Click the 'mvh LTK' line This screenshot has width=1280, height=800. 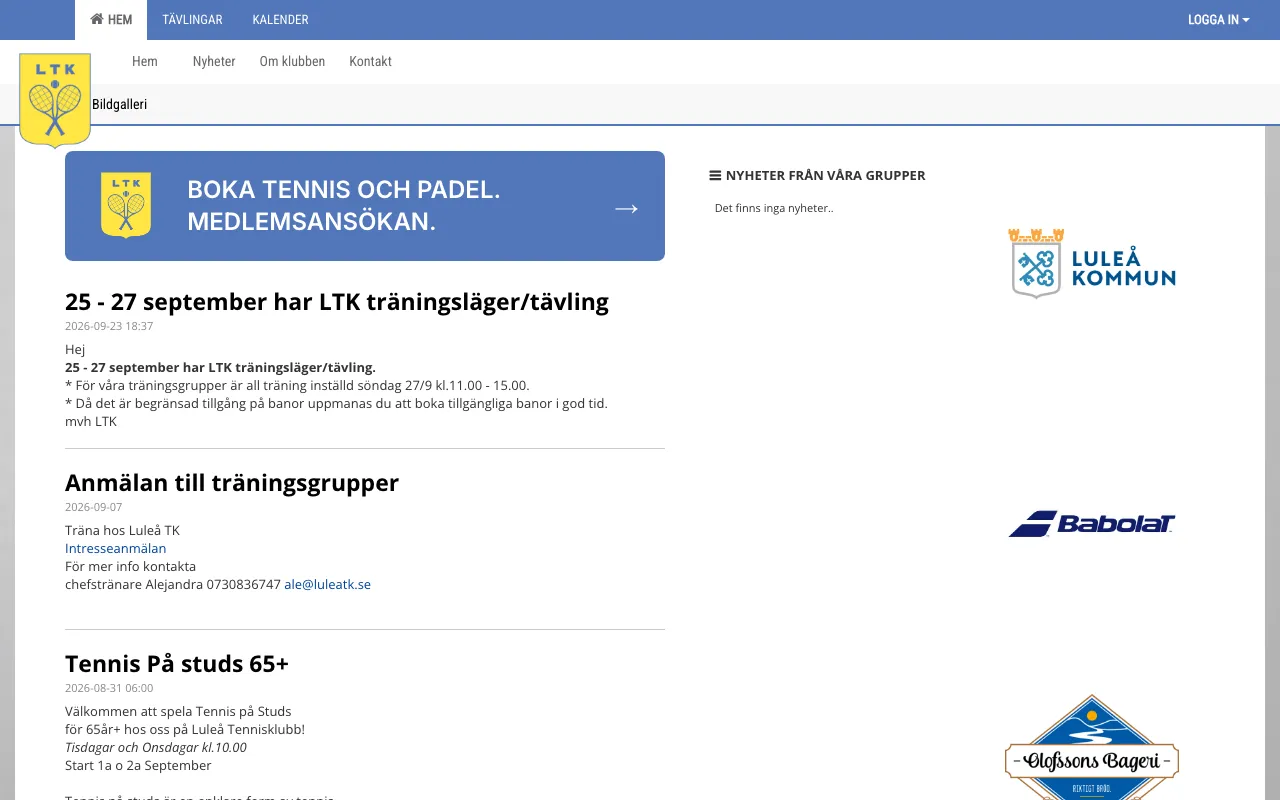click(x=91, y=421)
